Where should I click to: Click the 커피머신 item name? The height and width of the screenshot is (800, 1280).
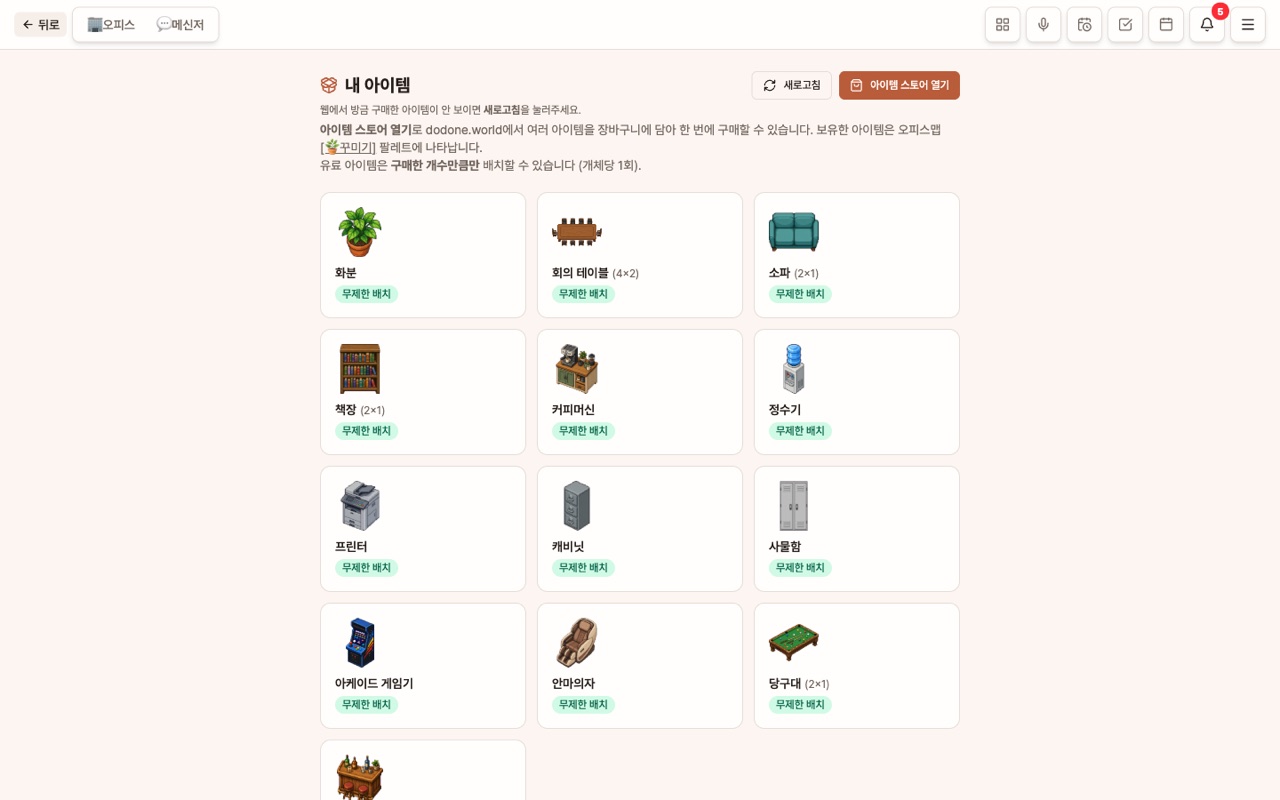[574, 410]
